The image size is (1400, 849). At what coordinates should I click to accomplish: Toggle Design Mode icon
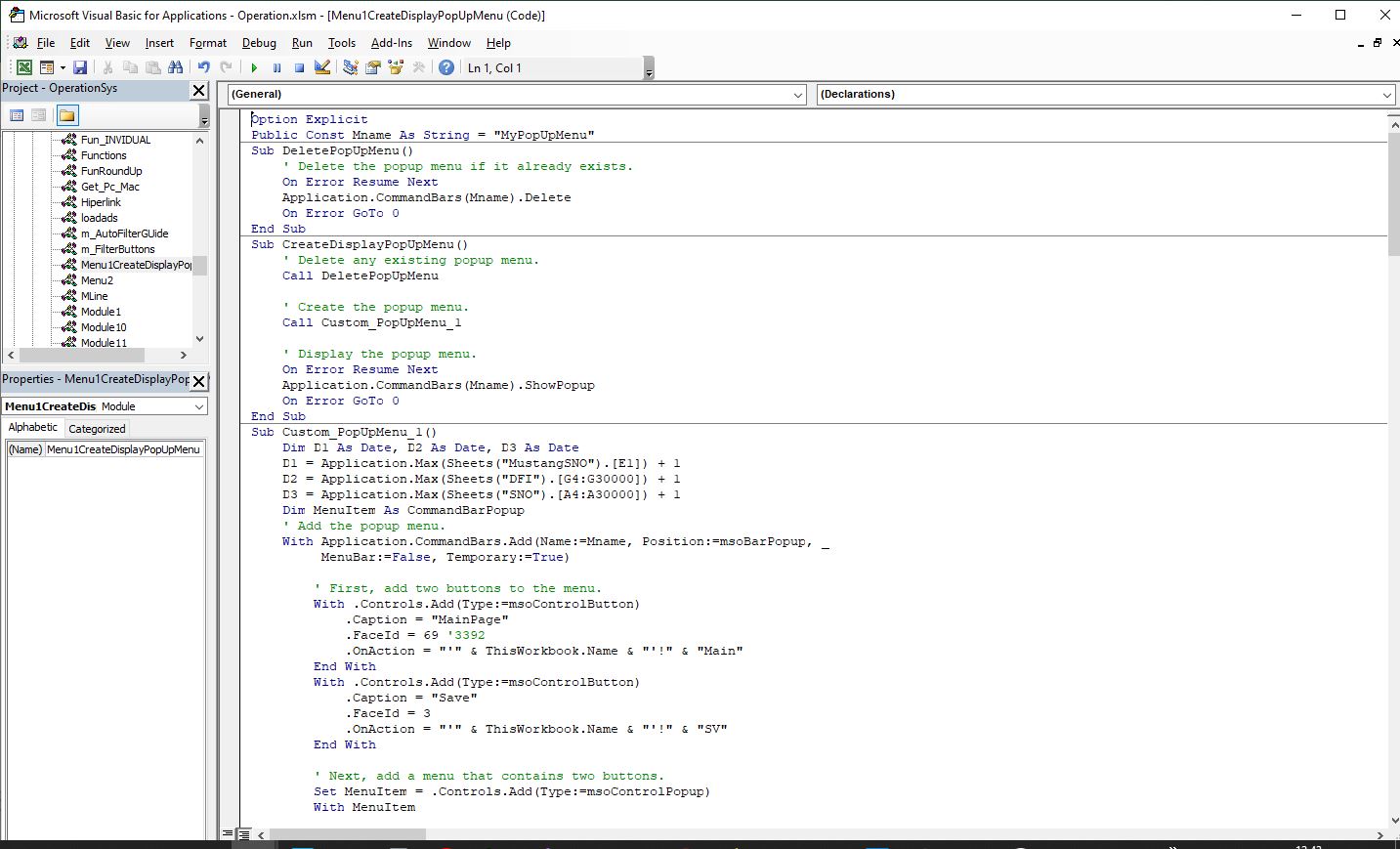coord(322,67)
